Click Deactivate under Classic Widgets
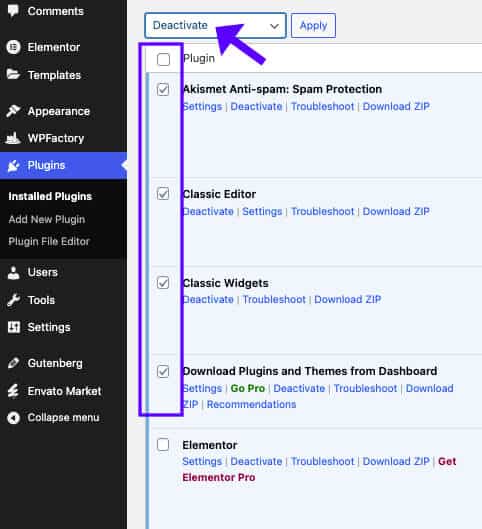Image resolution: width=482 pixels, height=529 pixels. click(208, 300)
